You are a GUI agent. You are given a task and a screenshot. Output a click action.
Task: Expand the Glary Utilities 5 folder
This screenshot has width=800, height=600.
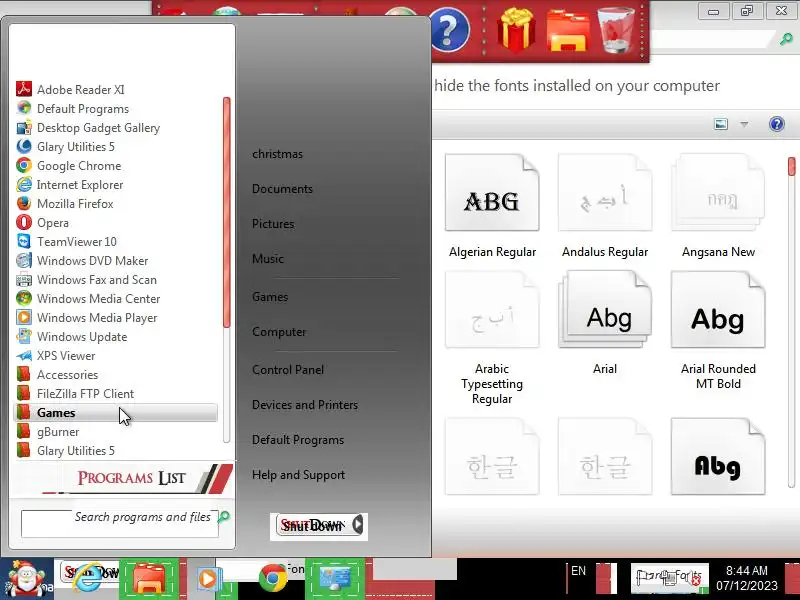(65, 451)
